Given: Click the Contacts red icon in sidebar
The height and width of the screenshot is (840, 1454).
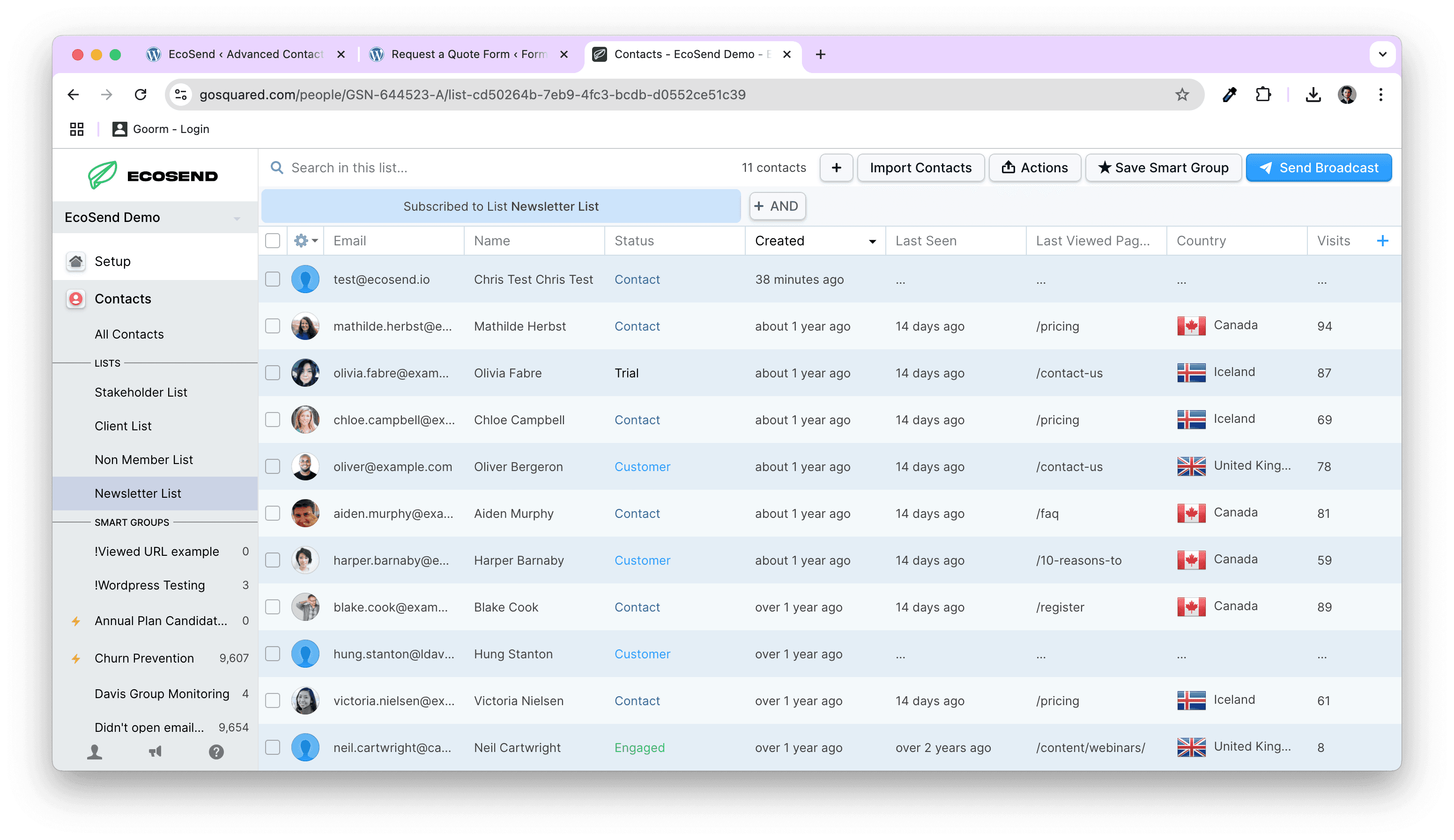Looking at the screenshot, I should click(75, 299).
